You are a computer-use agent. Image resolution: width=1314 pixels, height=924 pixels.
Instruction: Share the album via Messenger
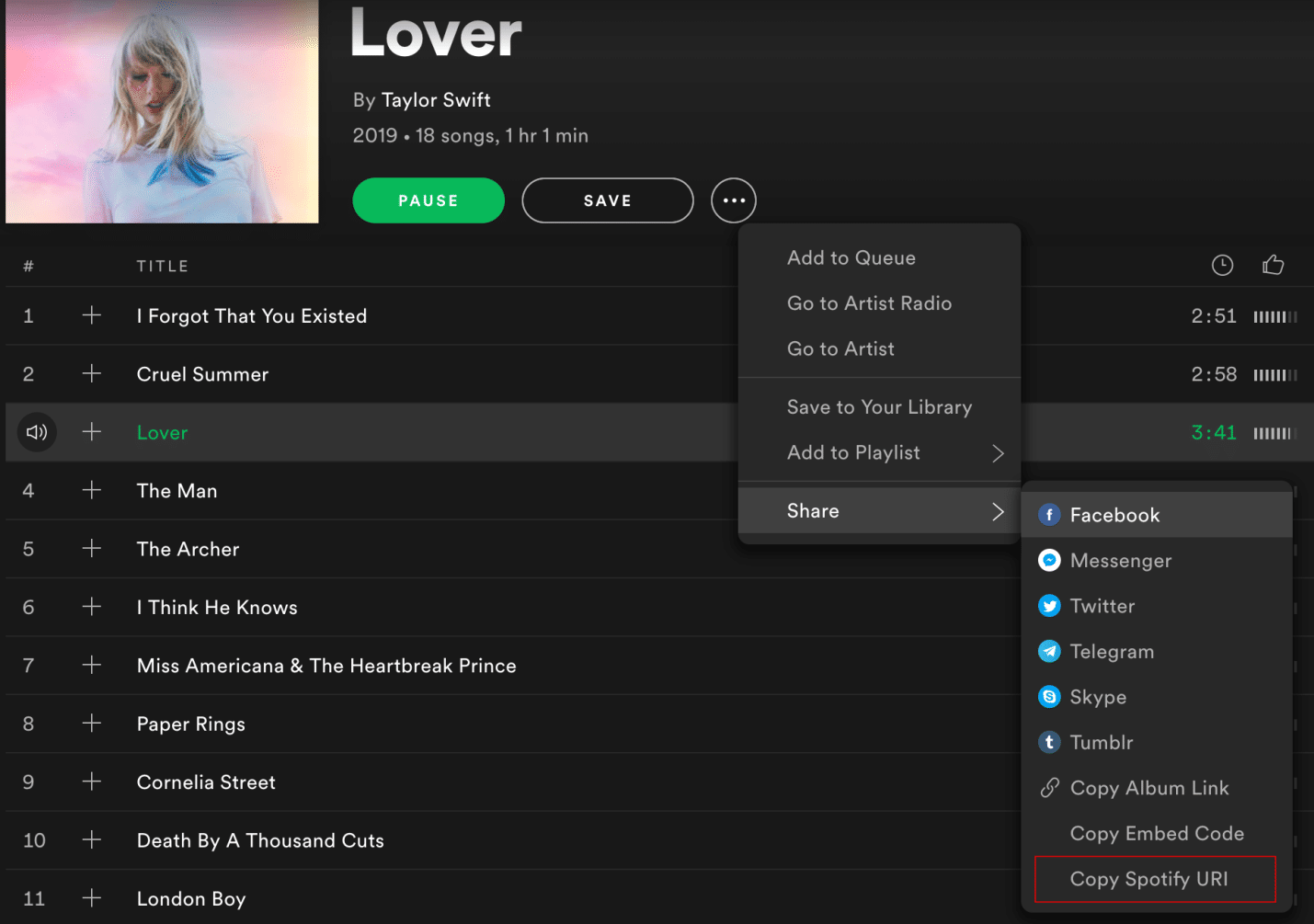[x=1157, y=561]
